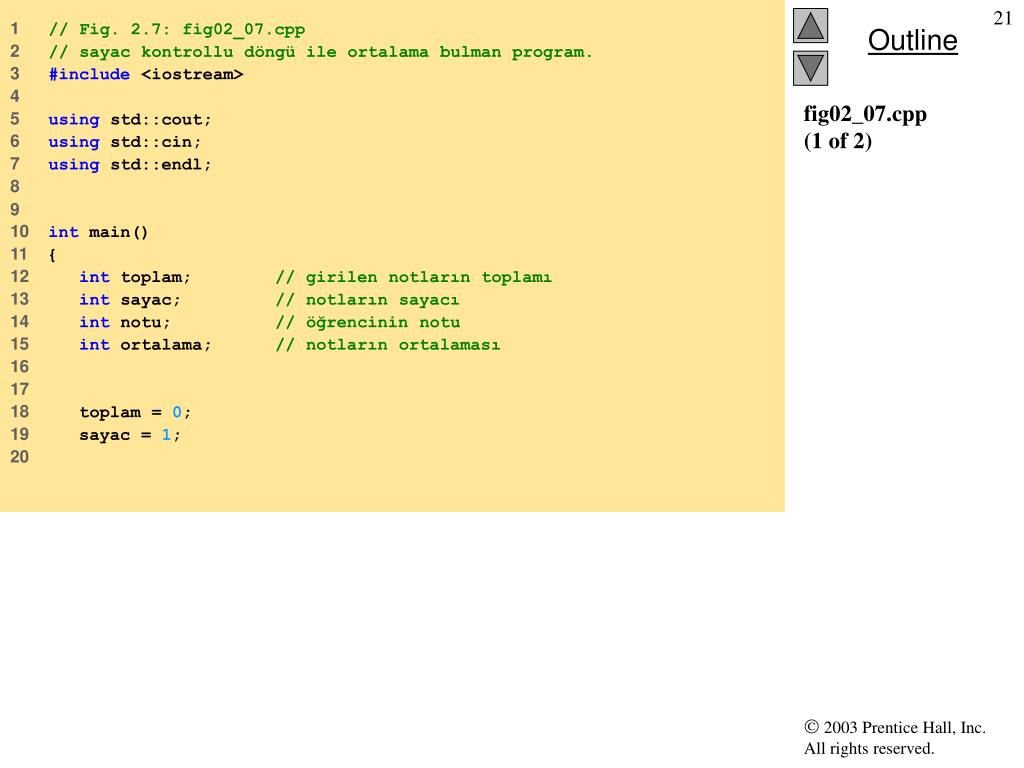Click the 'using std::cout;' line
1024x768 pixels.
click(x=130, y=120)
